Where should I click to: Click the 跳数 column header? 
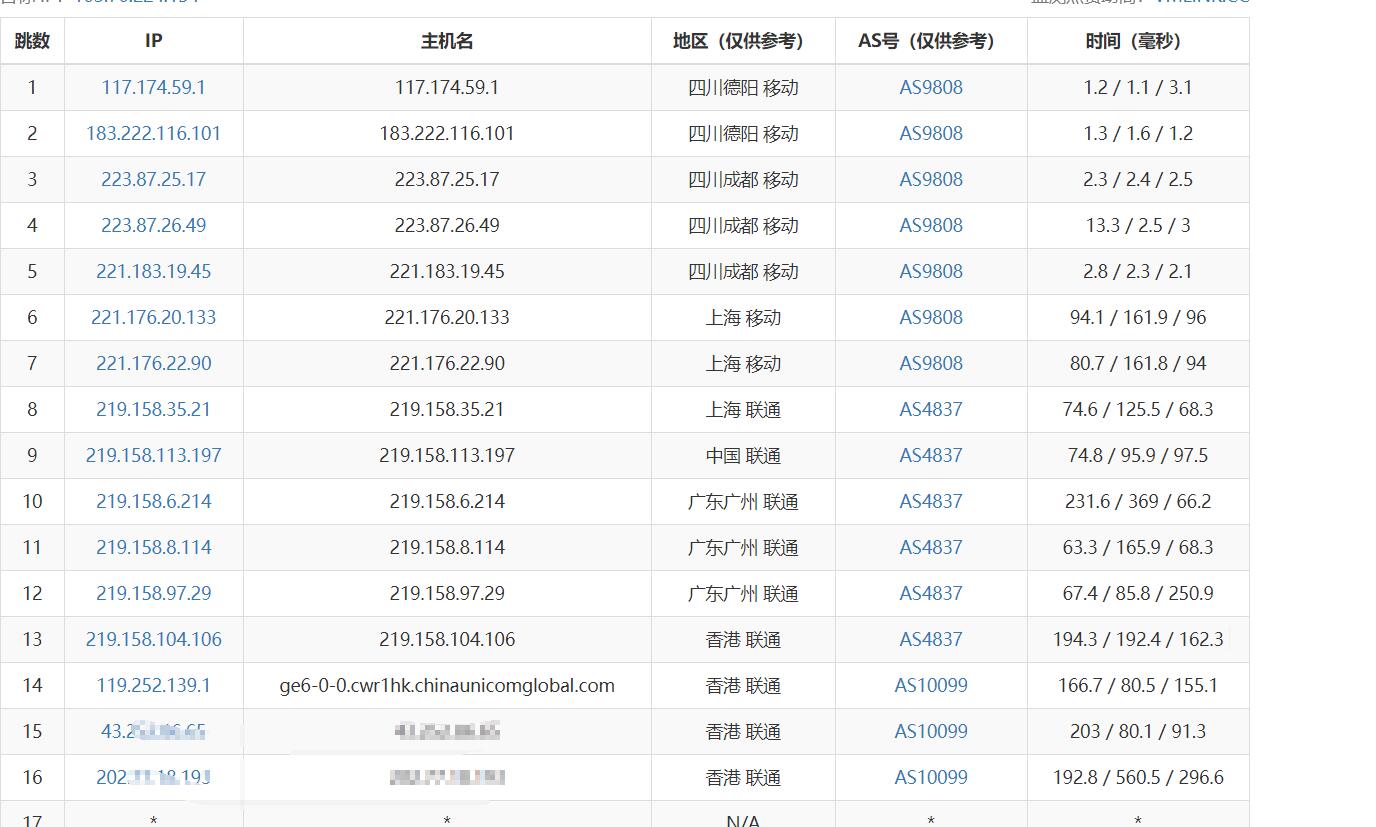pyautogui.click(x=32, y=41)
